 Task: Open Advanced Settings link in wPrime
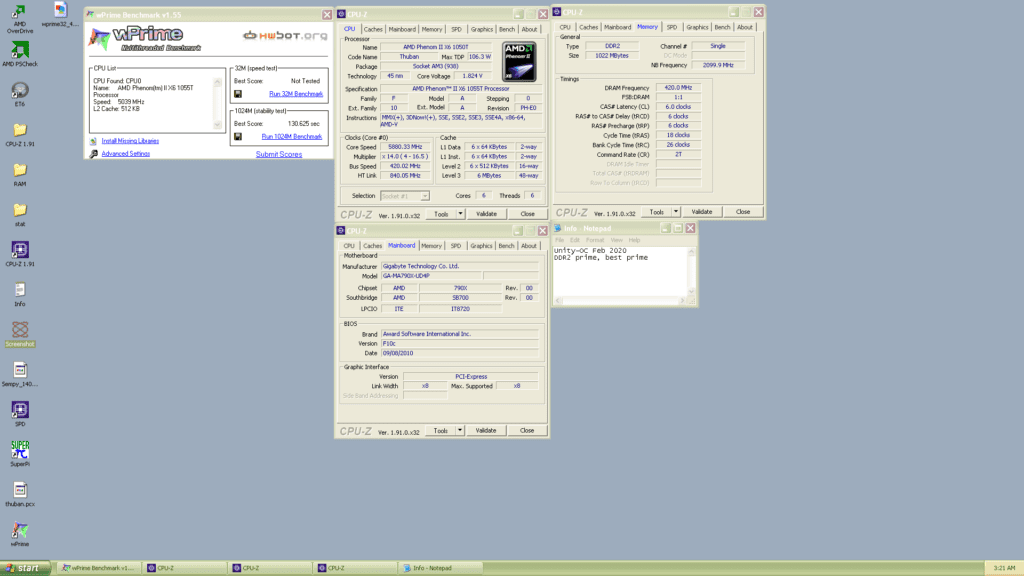pyautogui.click(x=125, y=154)
